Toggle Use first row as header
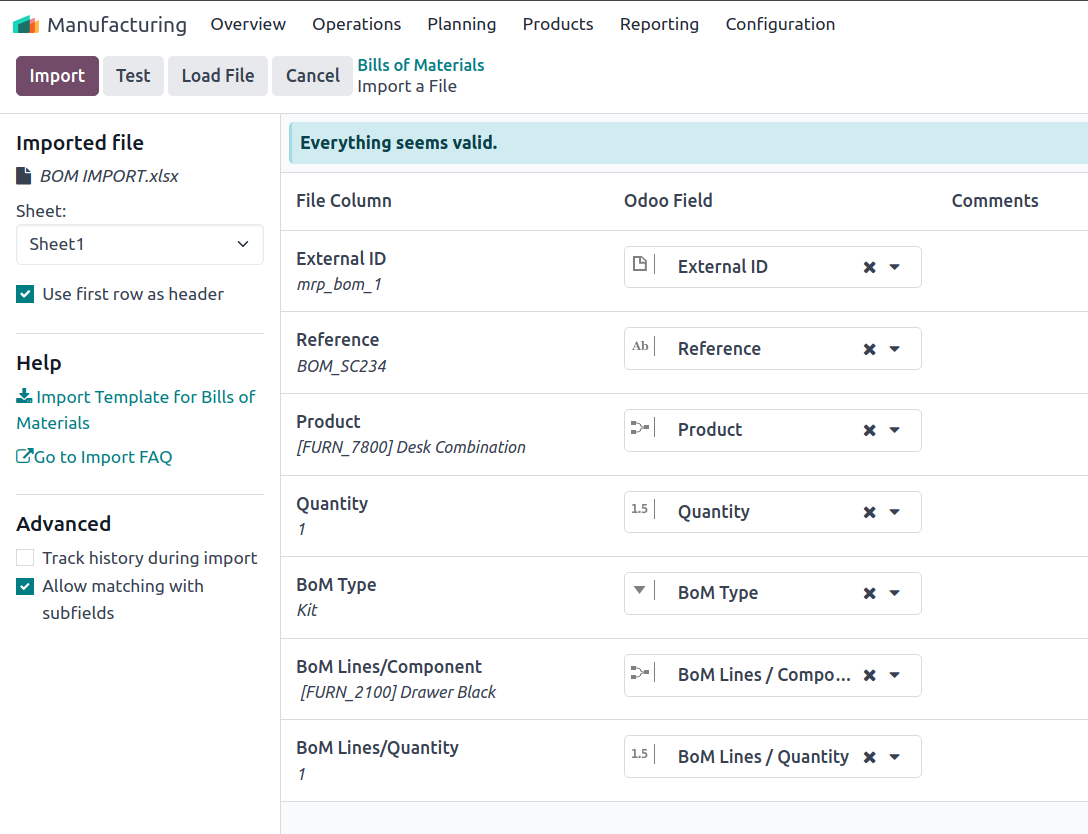 click(x=25, y=294)
